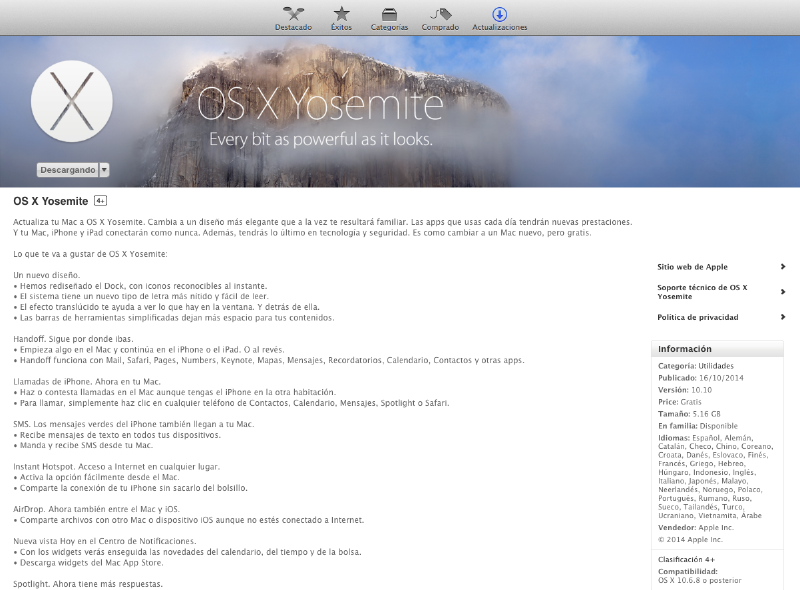The image size is (800, 590).
Task: Click the 'Manda y recibe SMS desde tu Mac.' bullet
Action: pyautogui.click(x=83, y=445)
